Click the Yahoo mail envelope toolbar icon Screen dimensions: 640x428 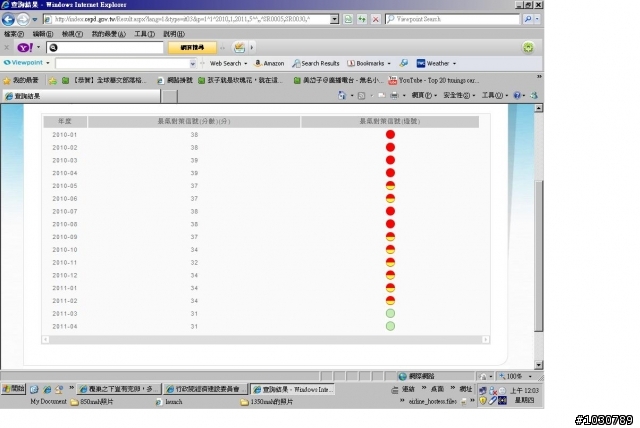click(239, 48)
